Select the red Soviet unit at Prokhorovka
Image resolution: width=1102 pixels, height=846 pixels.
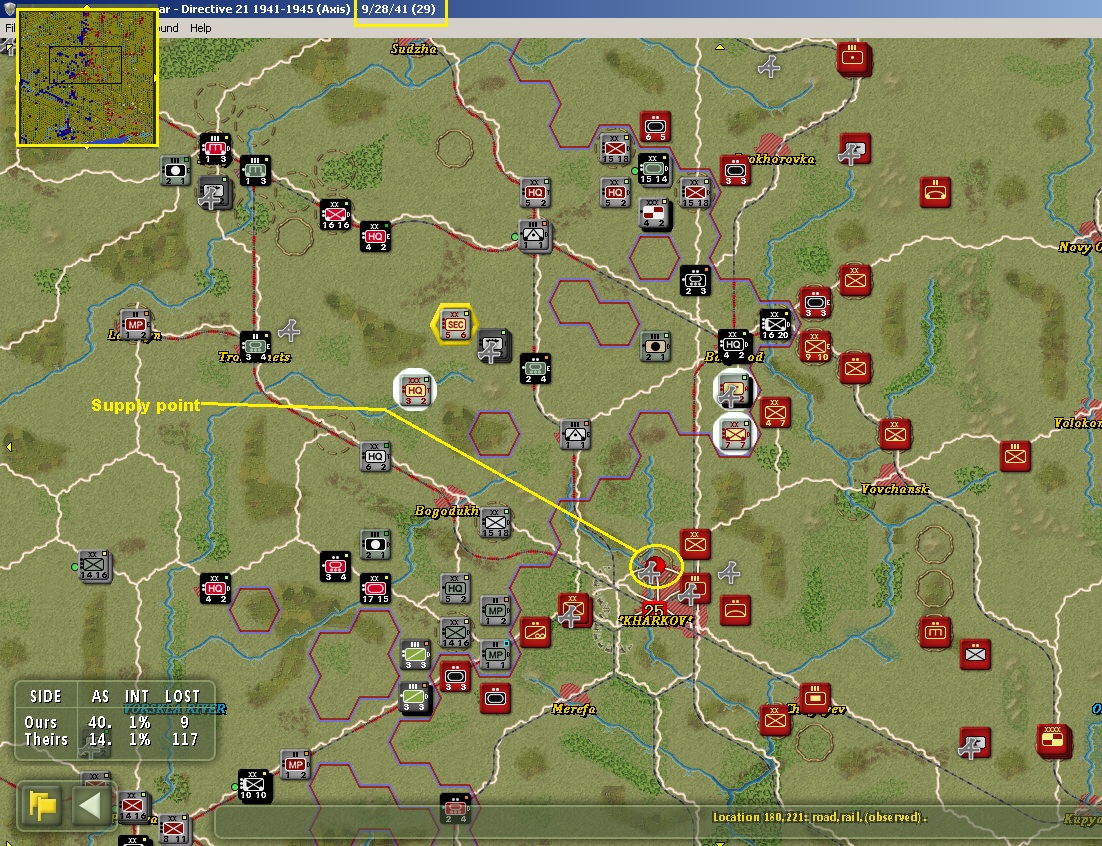[735, 171]
